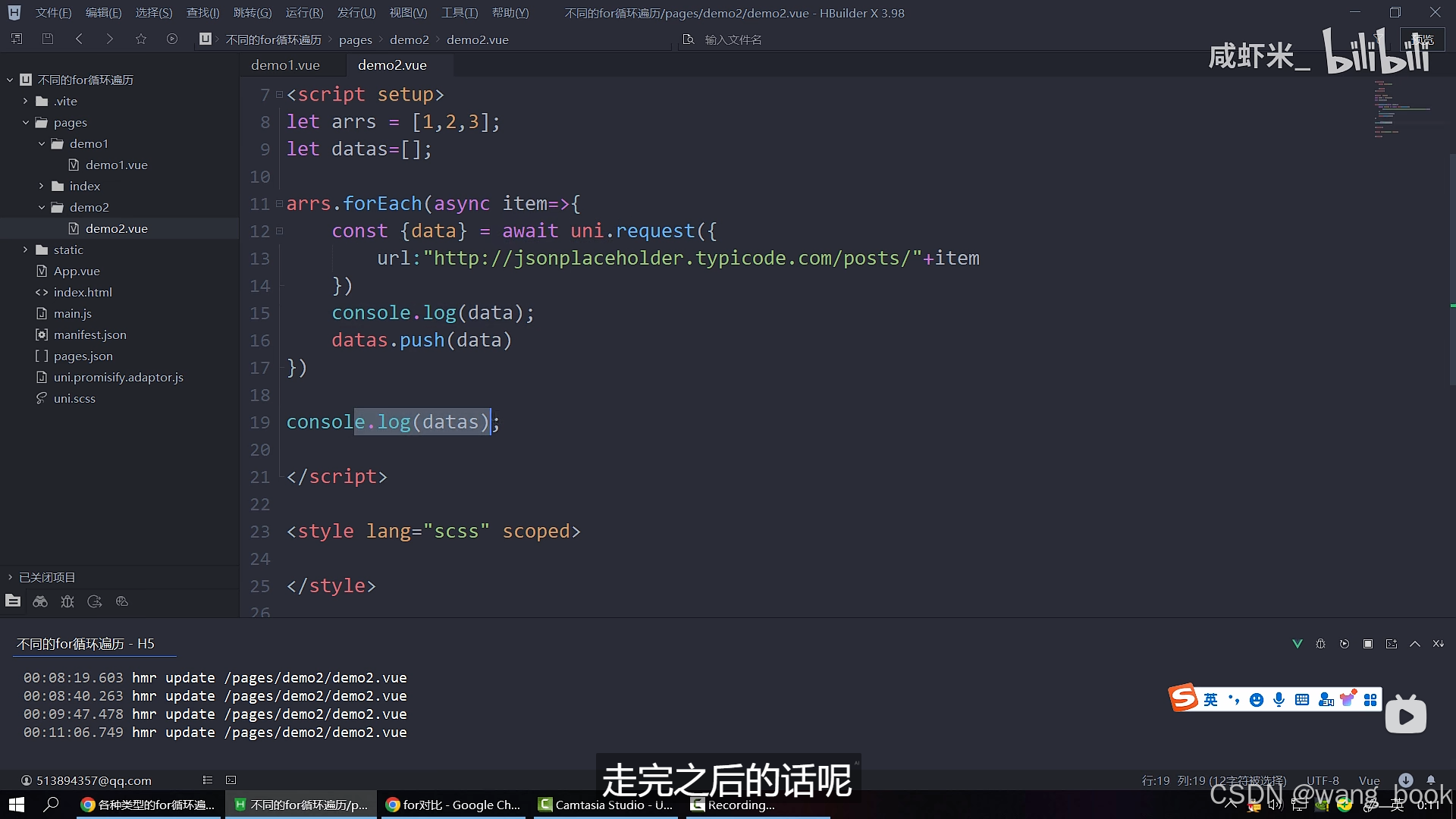Switch to the demo1.vue editor tab
The height and width of the screenshot is (819, 1456).
[x=285, y=65]
